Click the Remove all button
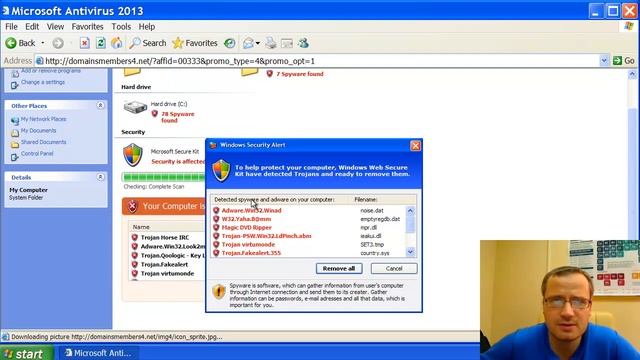The width and height of the screenshot is (640, 360). 339,269
